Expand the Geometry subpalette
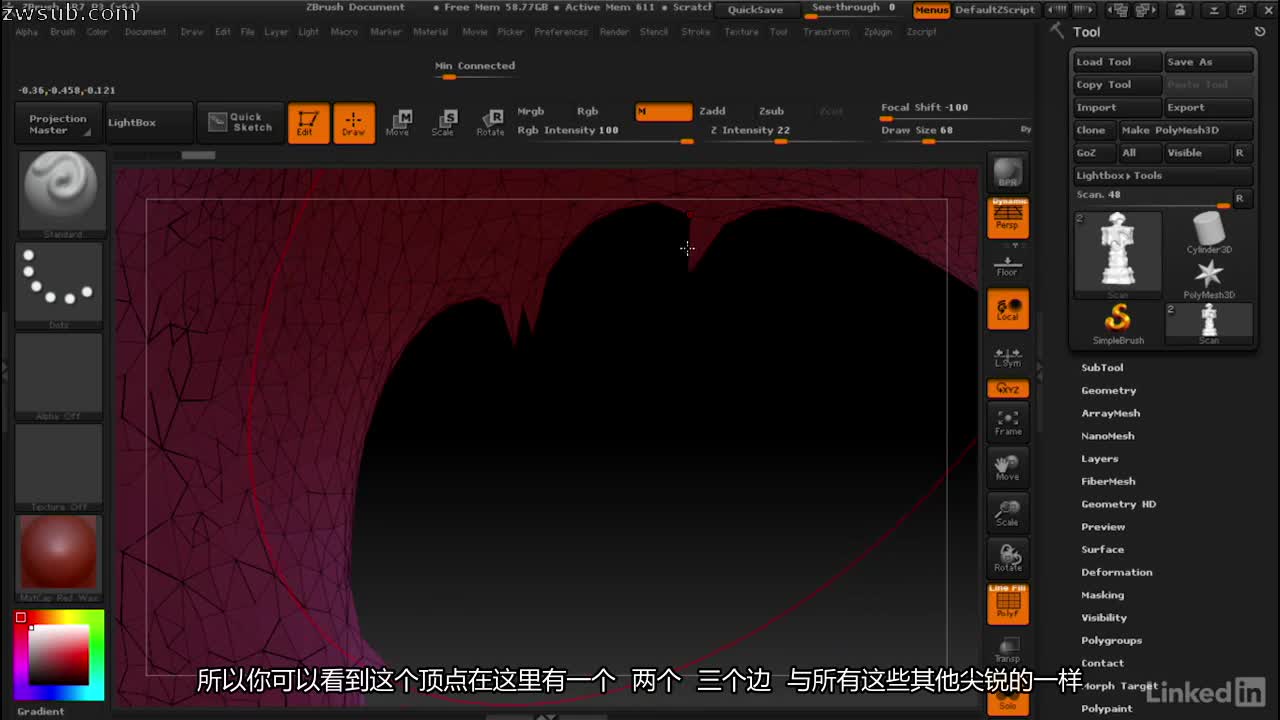Viewport: 1280px width, 720px height. [1110, 390]
